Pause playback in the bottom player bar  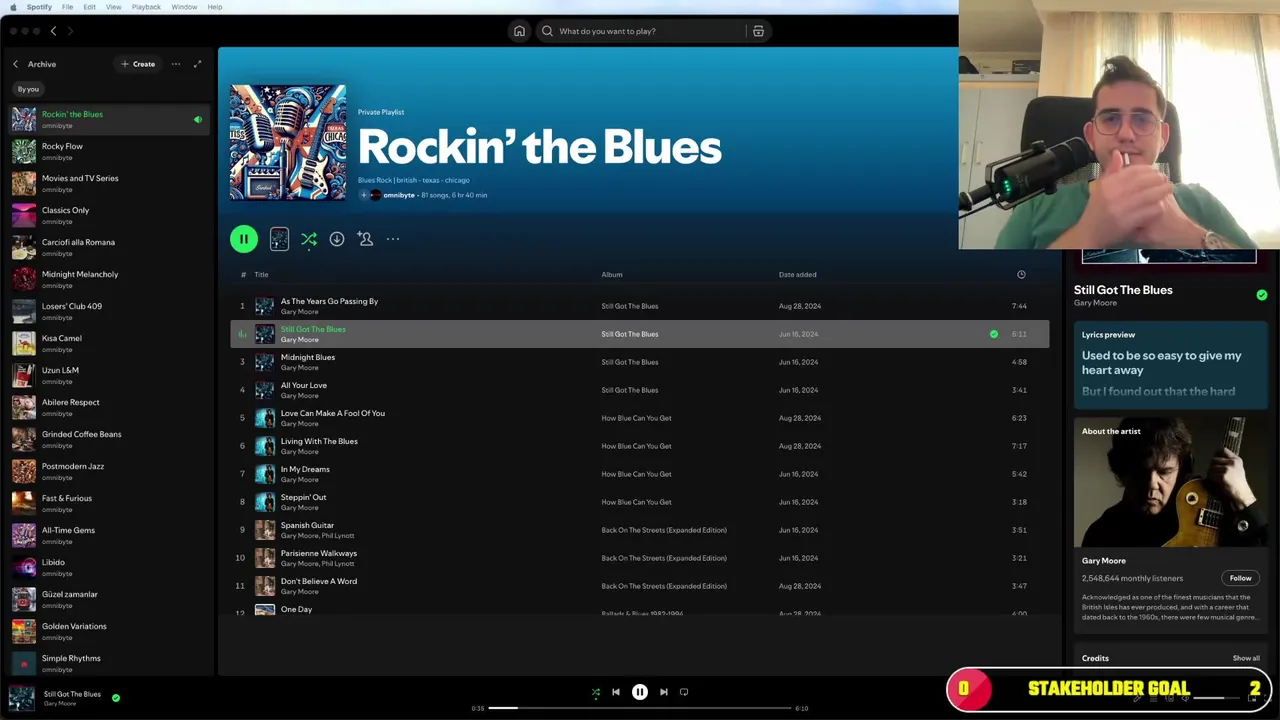point(640,692)
